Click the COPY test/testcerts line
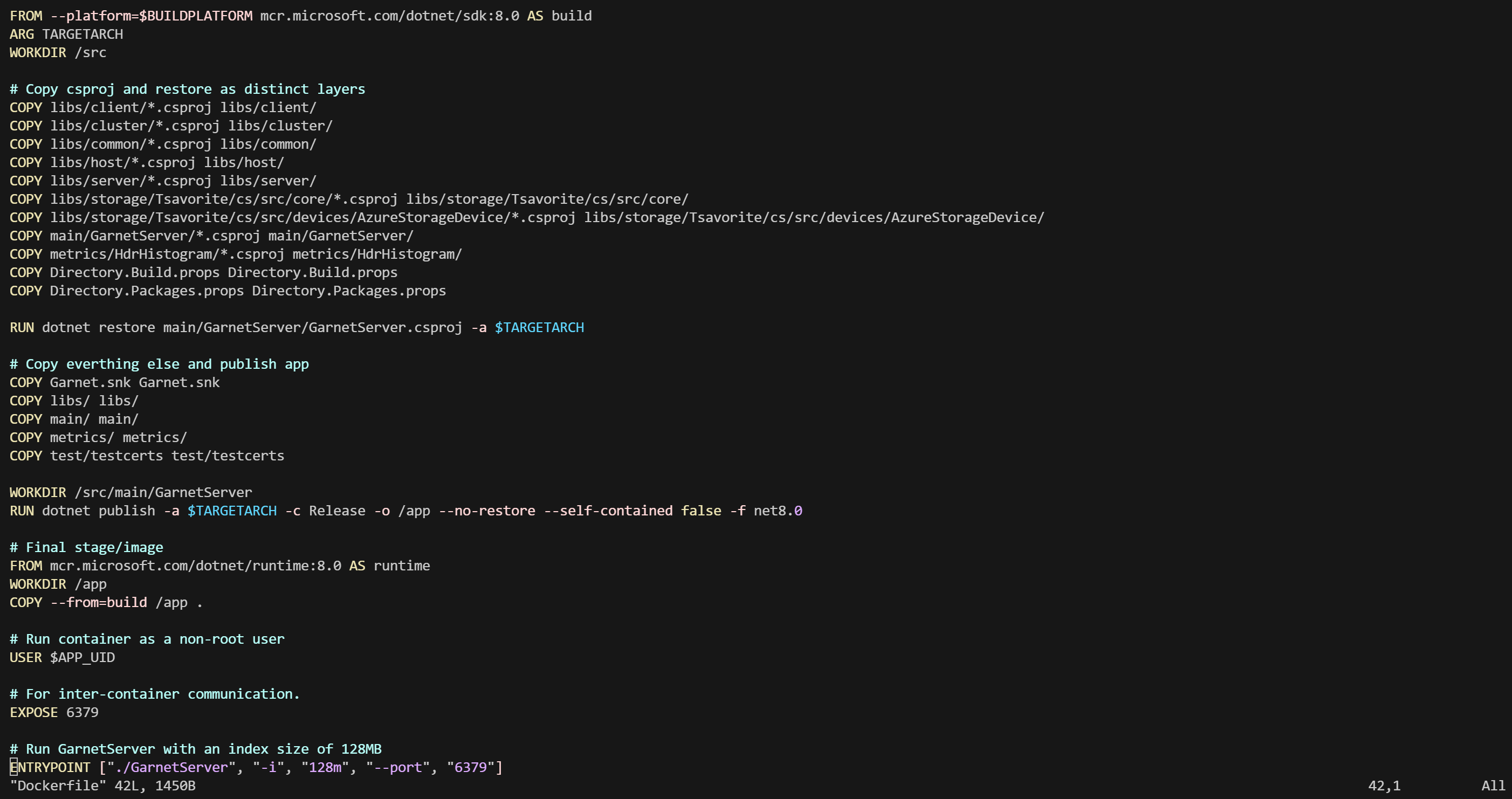The width and height of the screenshot is (1512, 799). tap(147, 456)
